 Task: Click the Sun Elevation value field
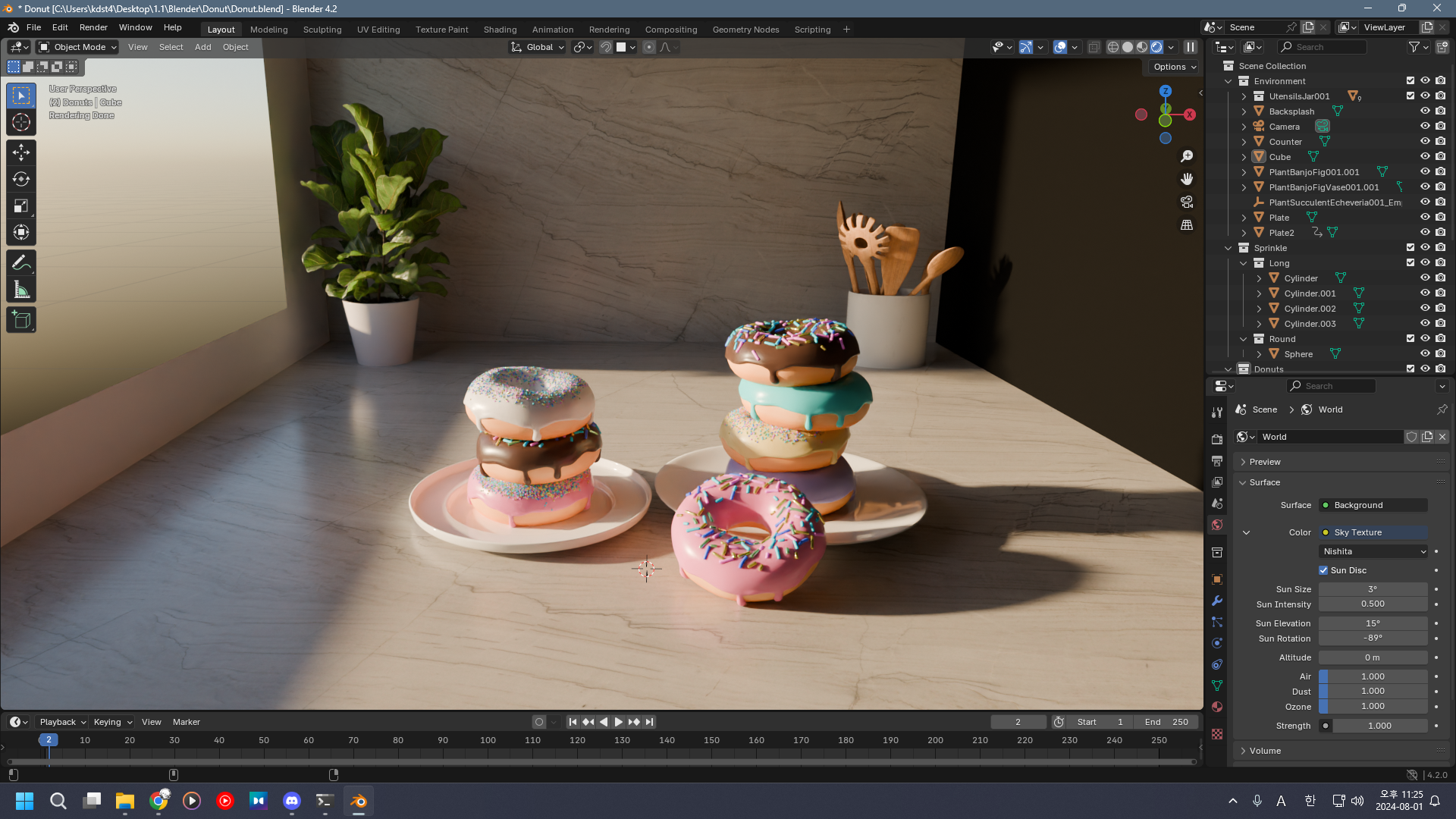(x=1373, y=623)
